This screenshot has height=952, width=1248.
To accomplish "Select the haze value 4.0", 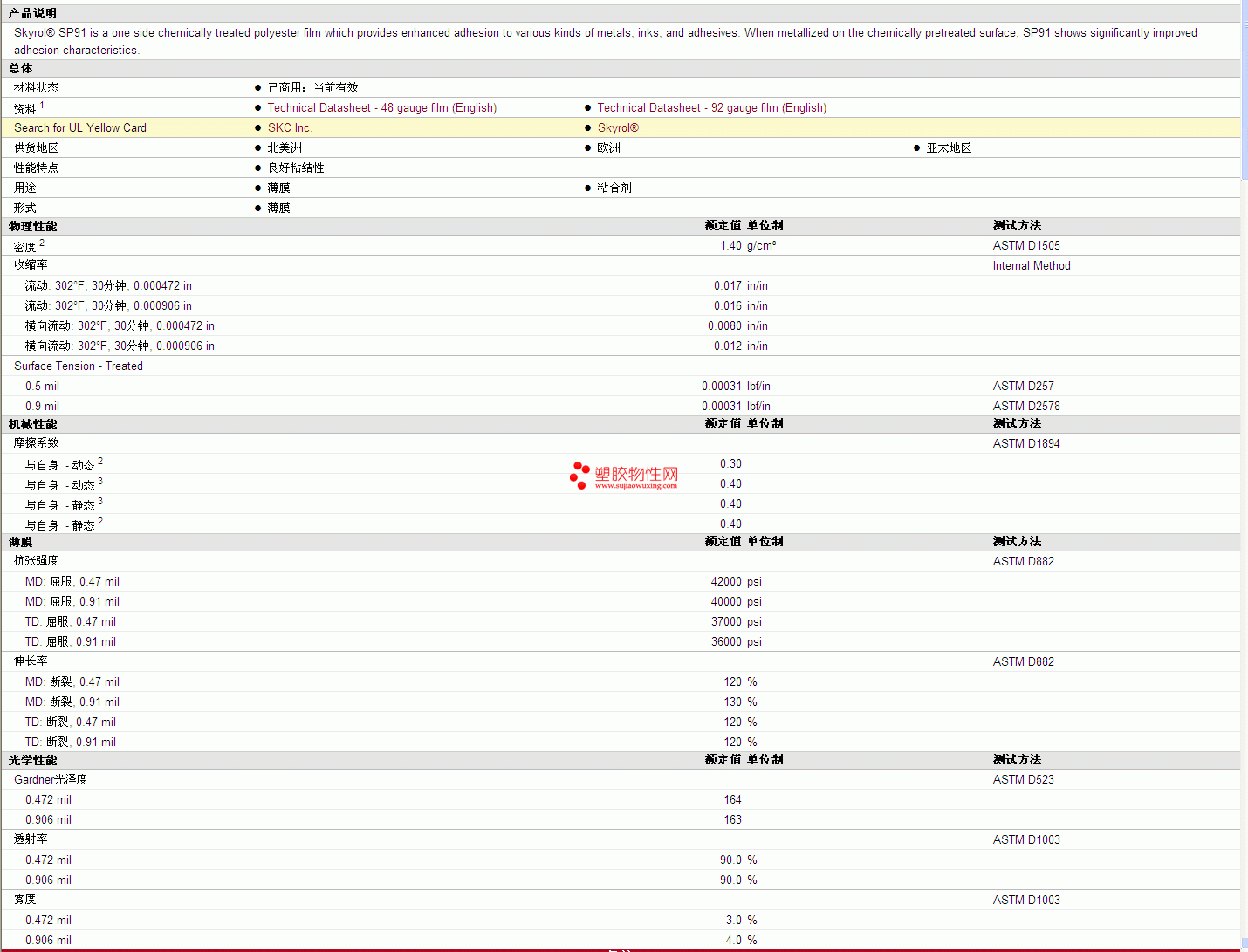I will (734, 941).
